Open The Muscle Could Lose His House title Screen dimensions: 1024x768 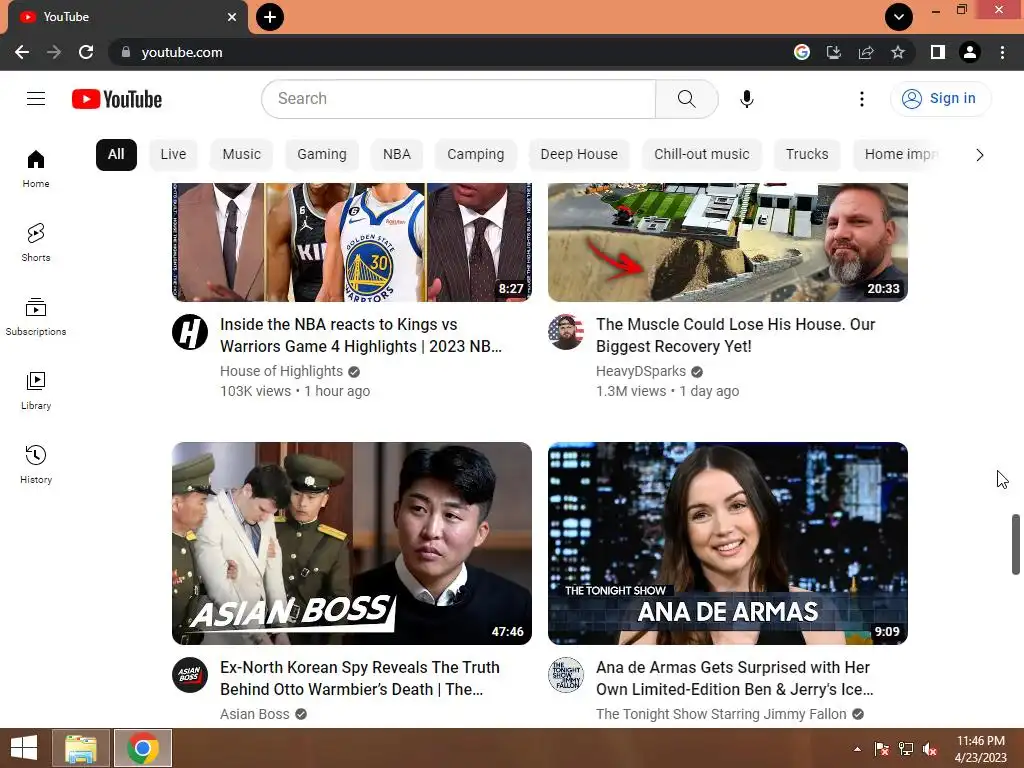pos(735,336)
